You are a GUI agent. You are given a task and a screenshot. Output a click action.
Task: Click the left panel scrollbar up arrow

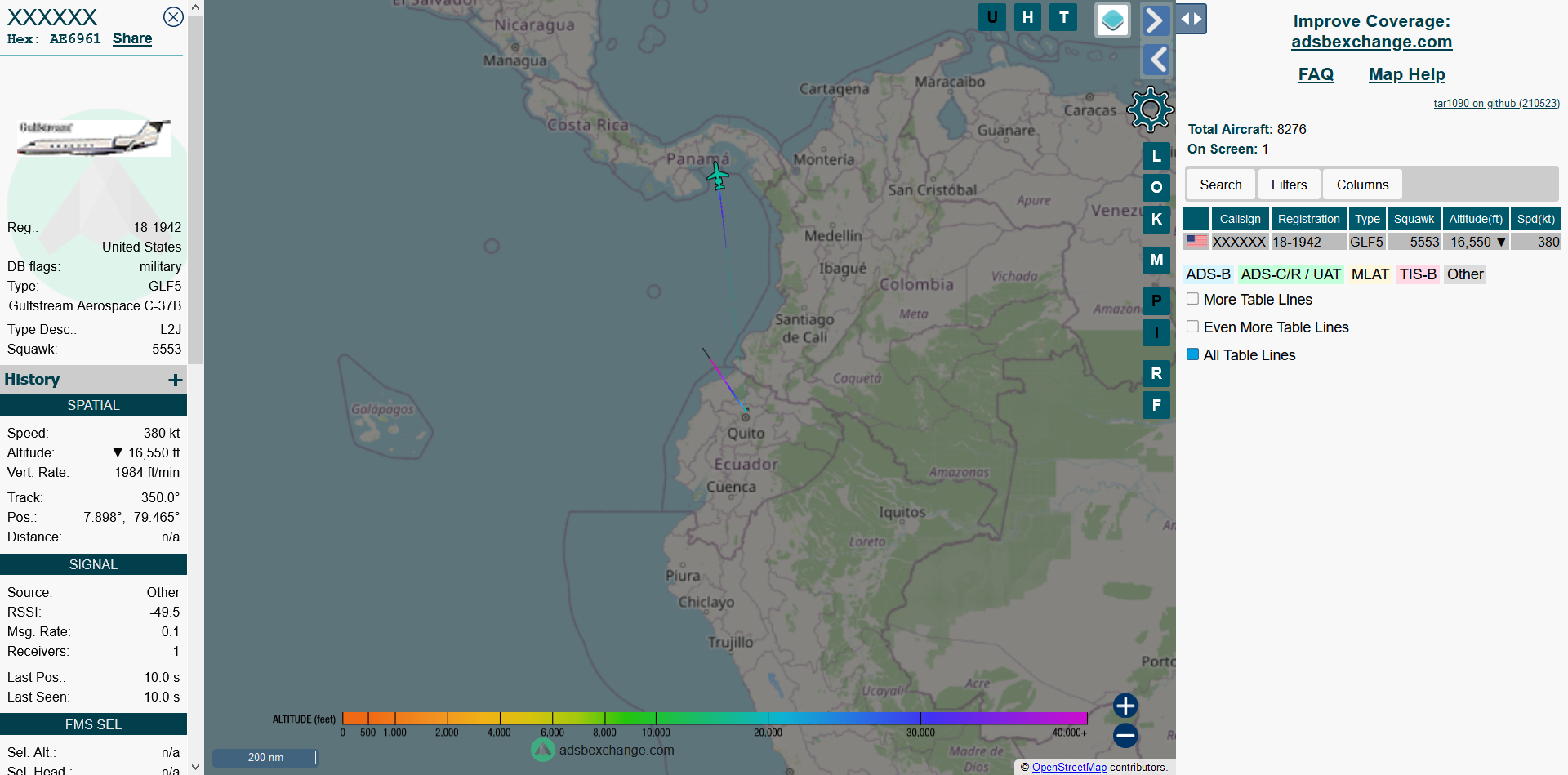click(195, 7)
